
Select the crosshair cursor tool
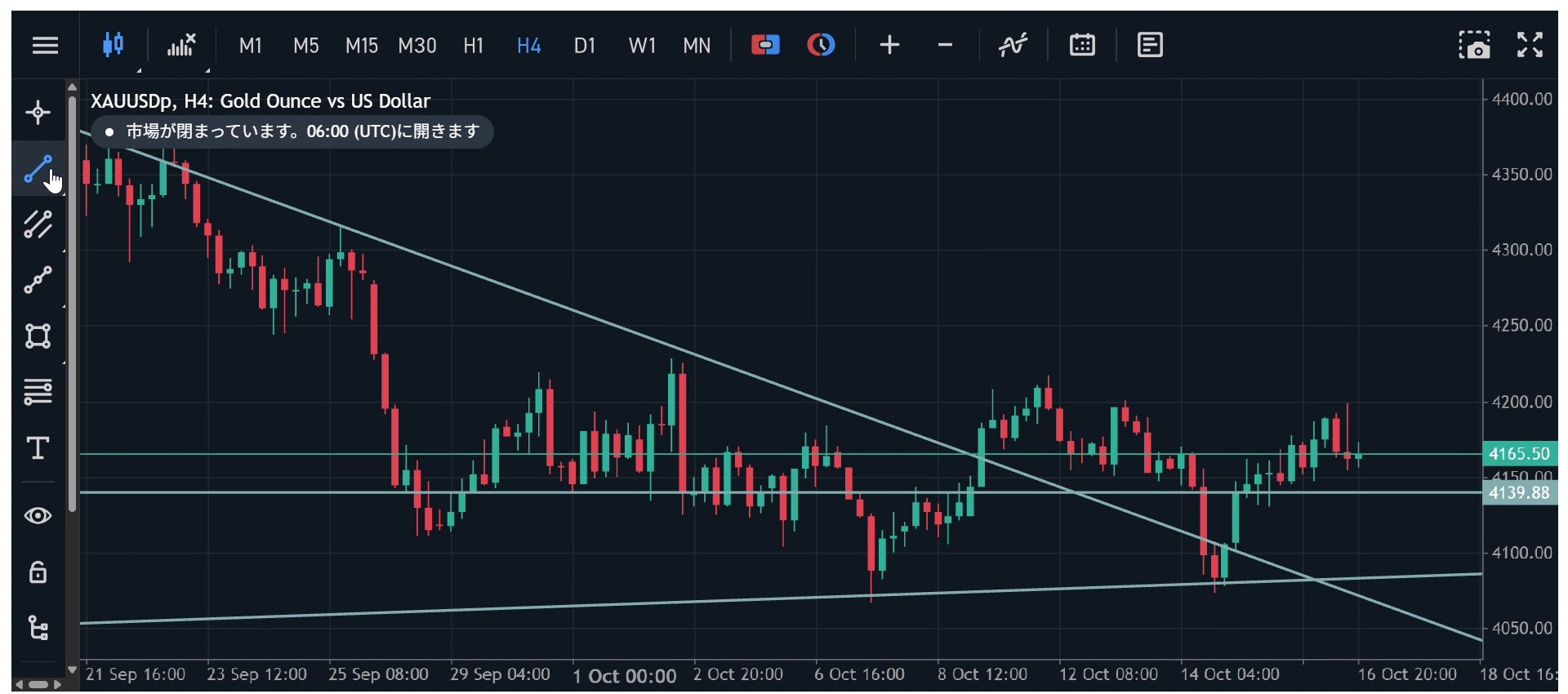(38, 113)
